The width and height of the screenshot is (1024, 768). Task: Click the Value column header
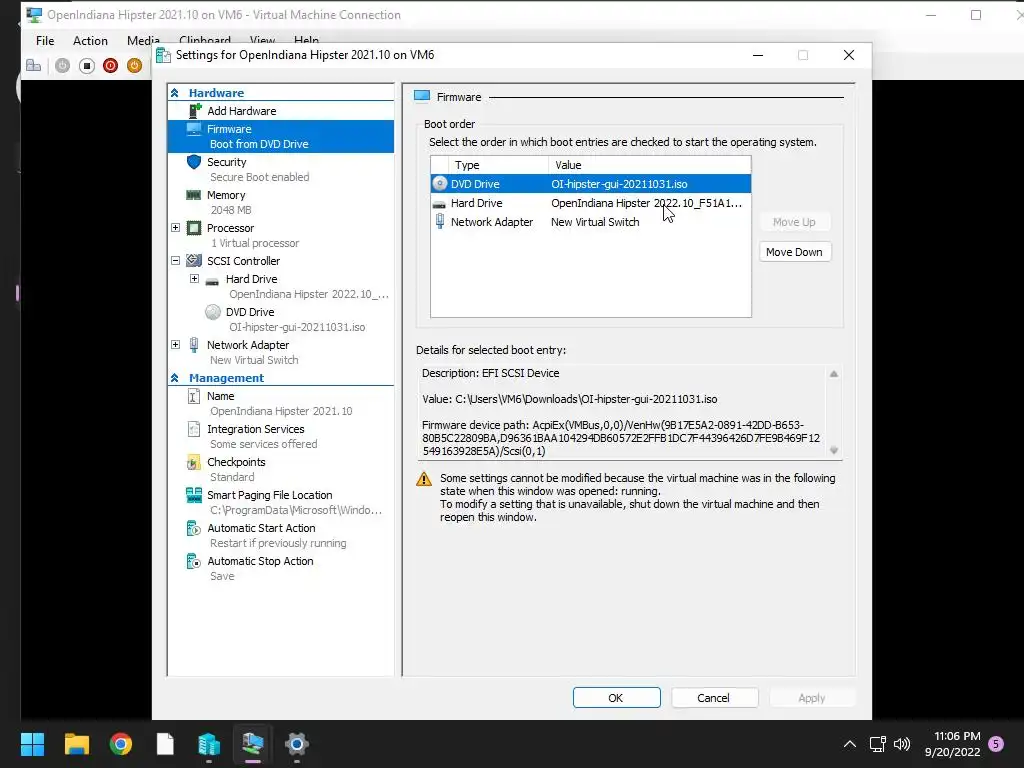[649, 165]
